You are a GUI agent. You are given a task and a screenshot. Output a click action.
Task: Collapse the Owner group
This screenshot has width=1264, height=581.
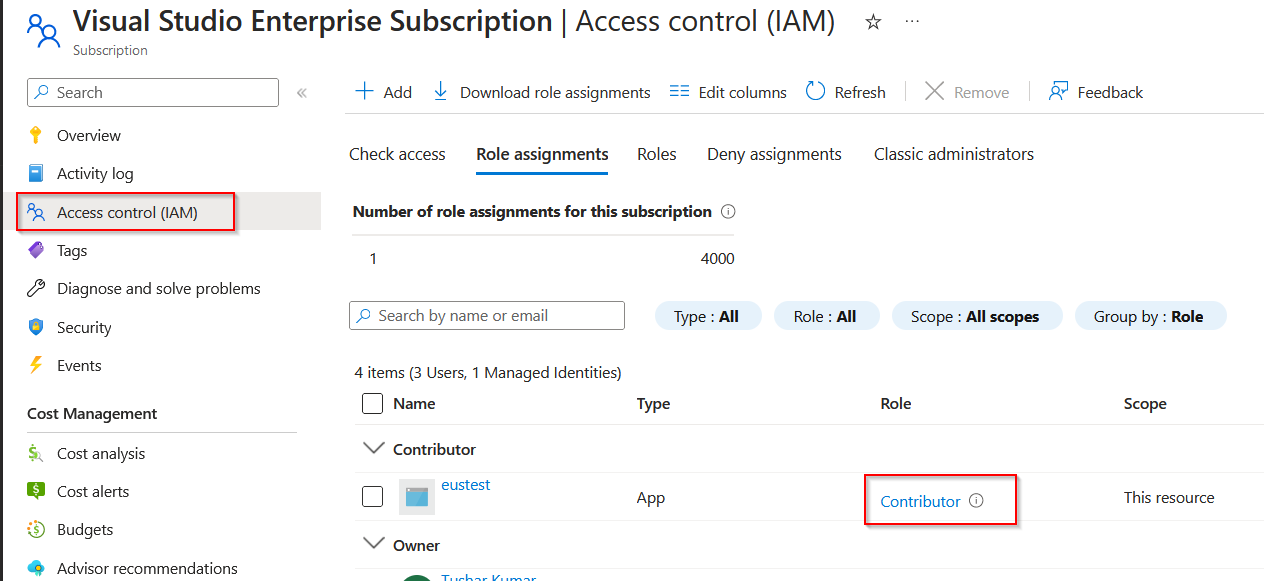coord(373,544)
